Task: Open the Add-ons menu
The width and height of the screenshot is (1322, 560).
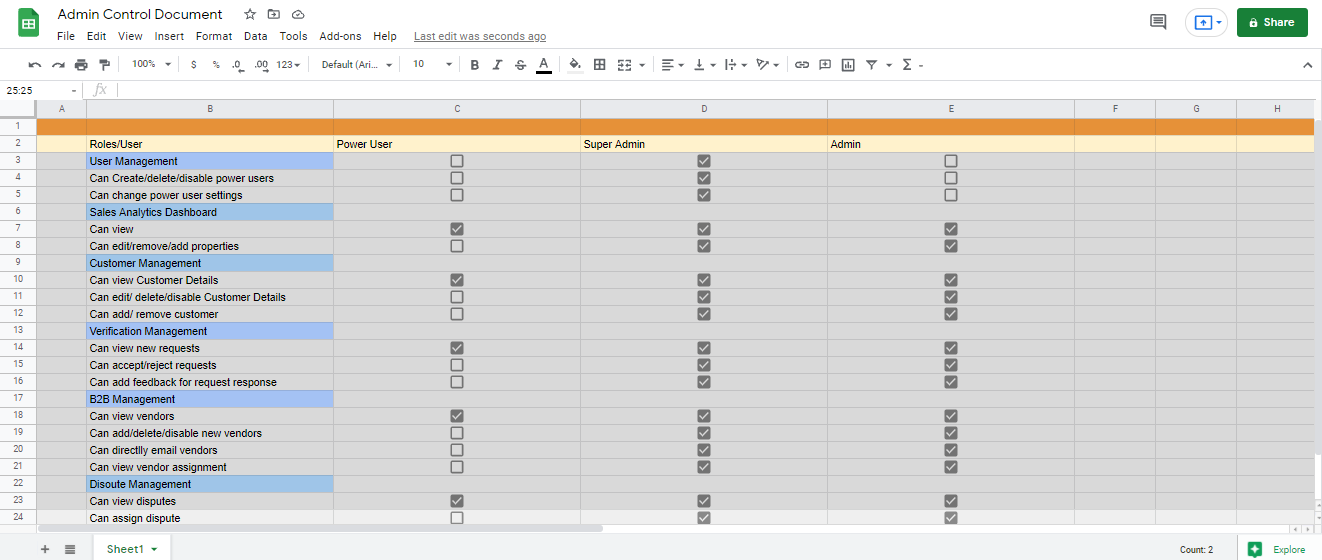Action: click(340, 36)
